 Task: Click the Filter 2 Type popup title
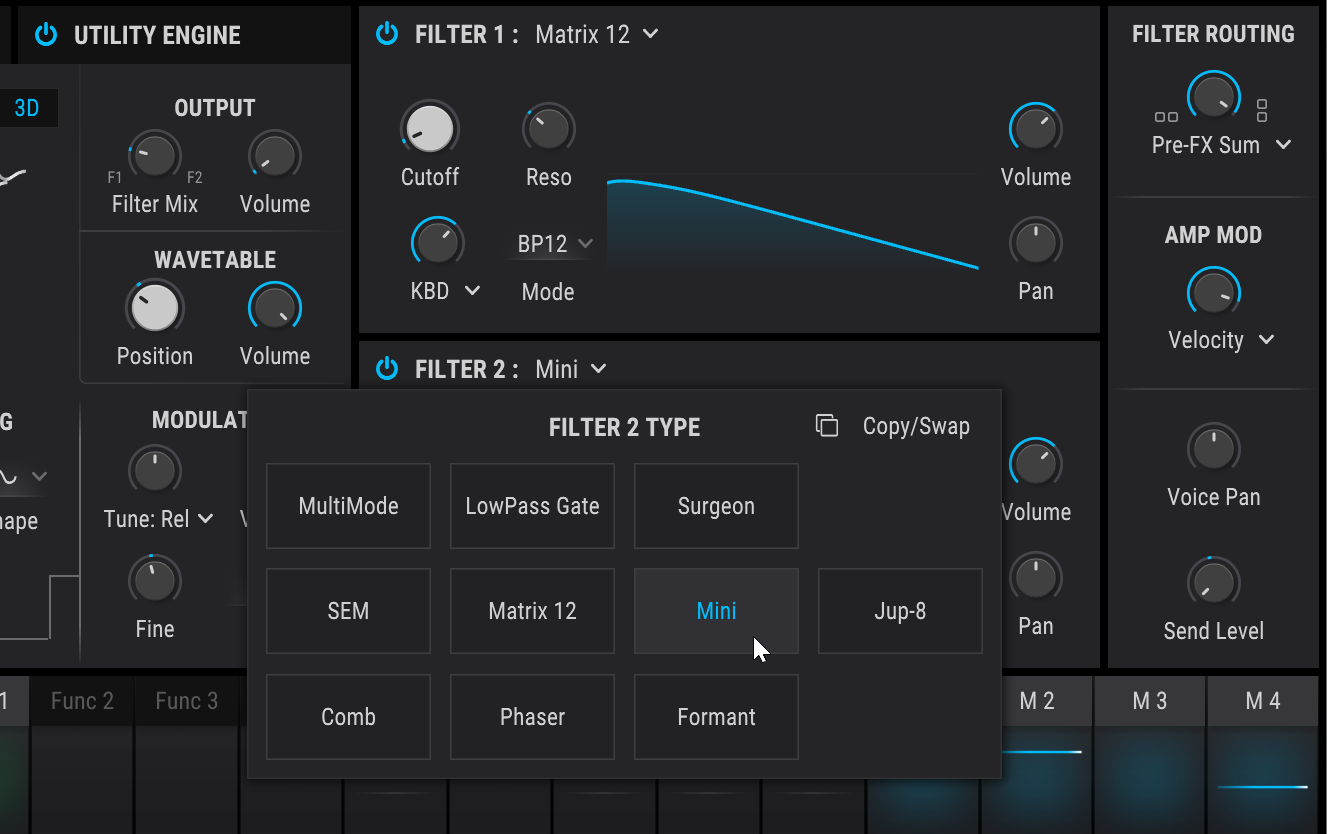(624, 427)
